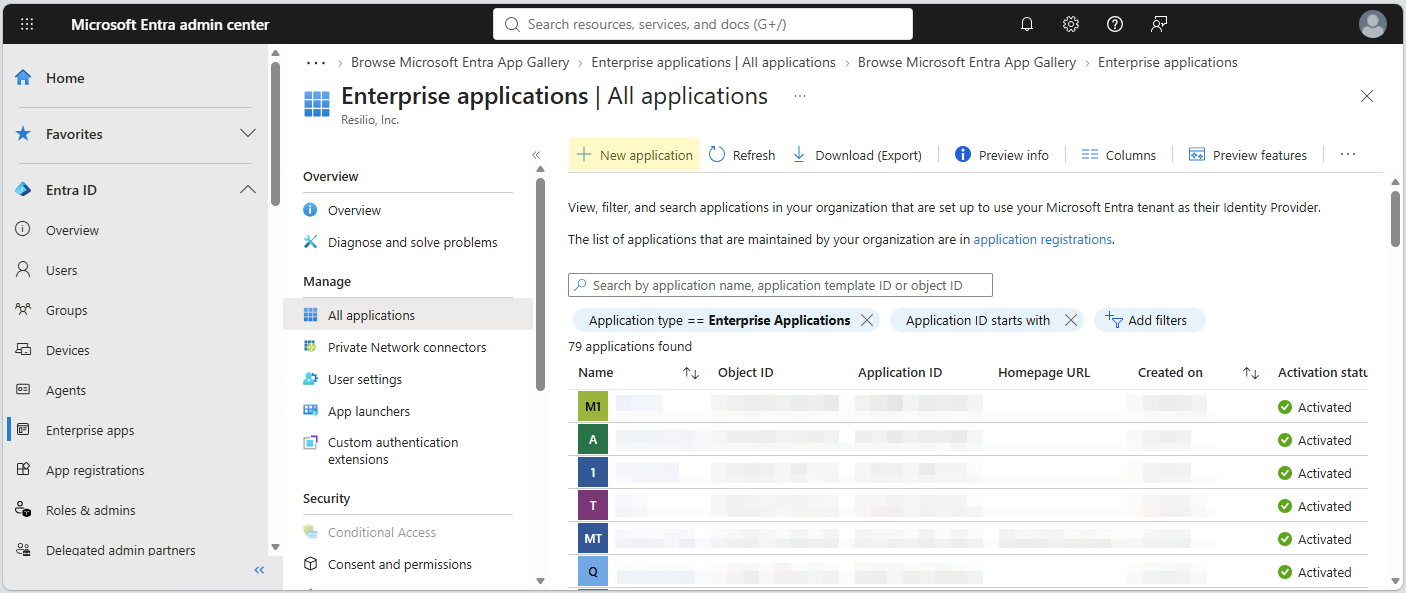1406x593 pixels.
Task: Open first Browse Microsoft Entra App Gallery breadcrumb
Action: 460,62
